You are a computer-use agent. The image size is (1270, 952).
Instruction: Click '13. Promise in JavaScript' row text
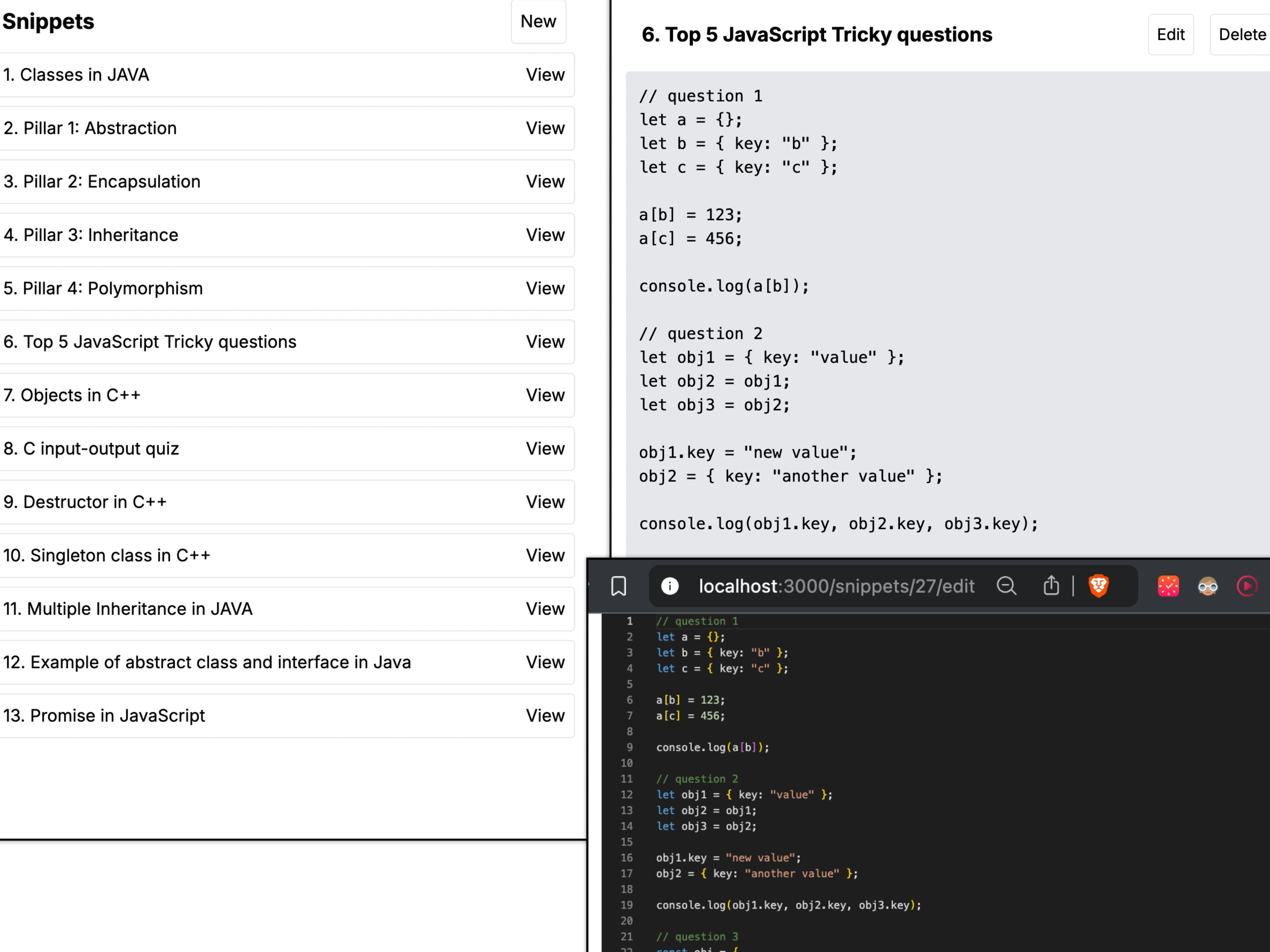104,715
